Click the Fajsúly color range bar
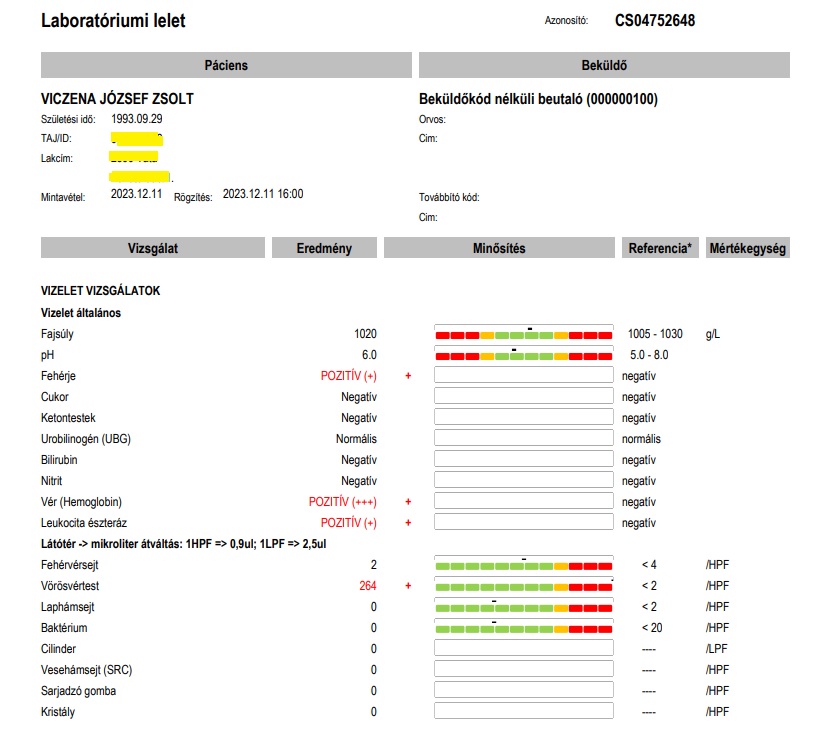Image resolution: width=829 pixels, height=729 pixels. point(523,335)
